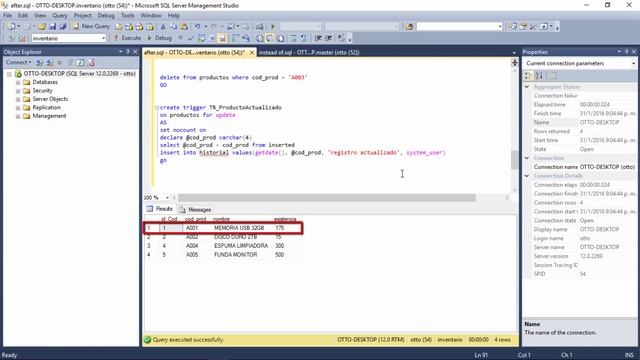This screenshot has height=360, width=640.
Task: Collapse the Aggregate Status section
Action: pyautogui.click(x=527, y=87)
